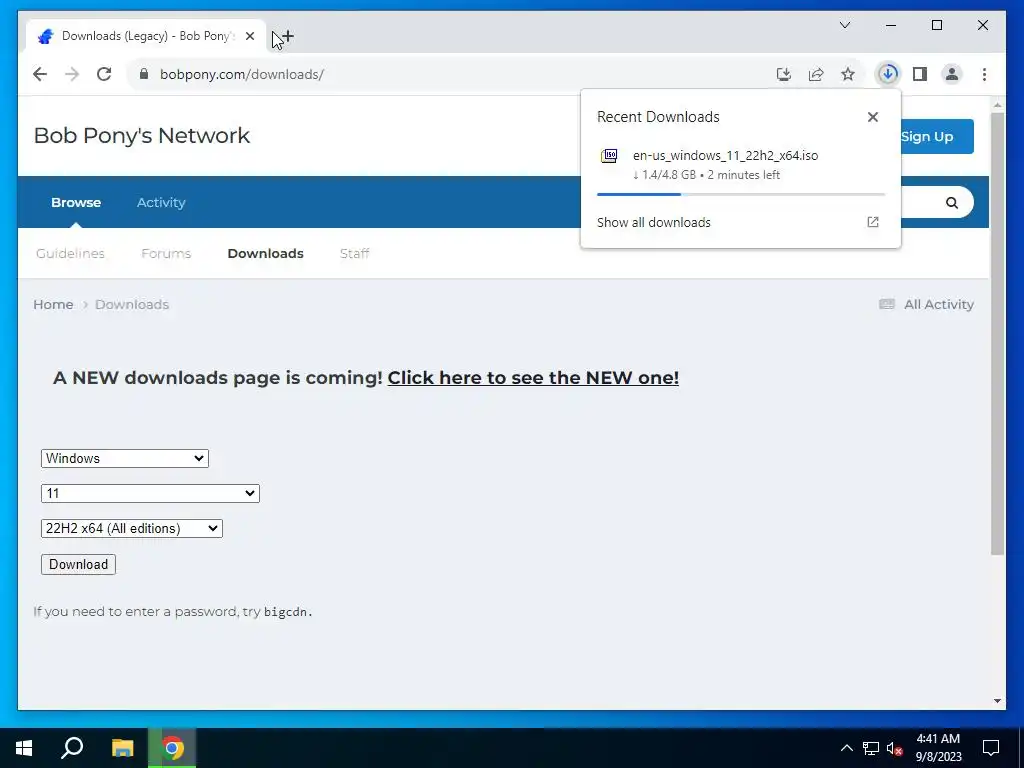
Task: Open the Click here to see the NEW one link
Action: (533, 377)
